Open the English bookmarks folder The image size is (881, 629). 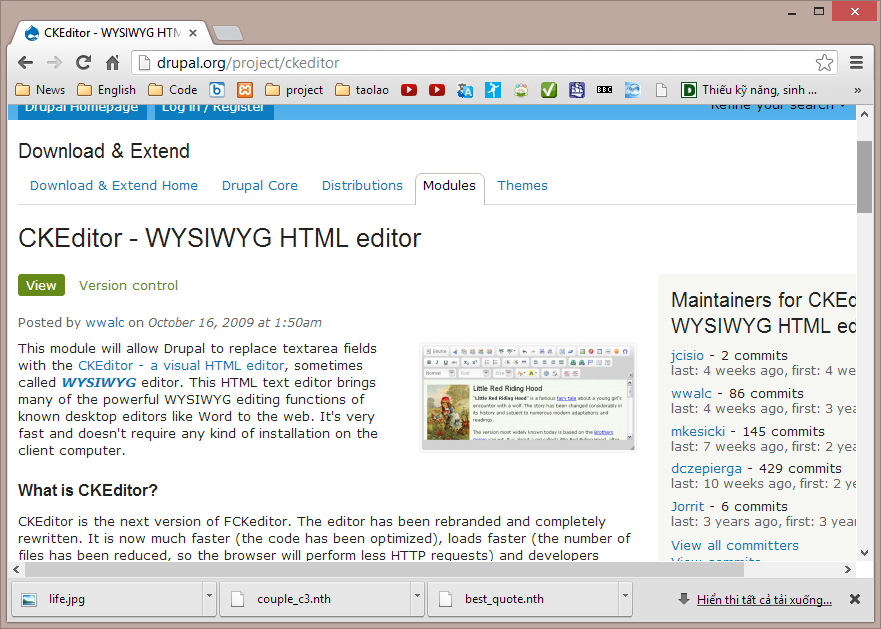click(x=107, y=90)
